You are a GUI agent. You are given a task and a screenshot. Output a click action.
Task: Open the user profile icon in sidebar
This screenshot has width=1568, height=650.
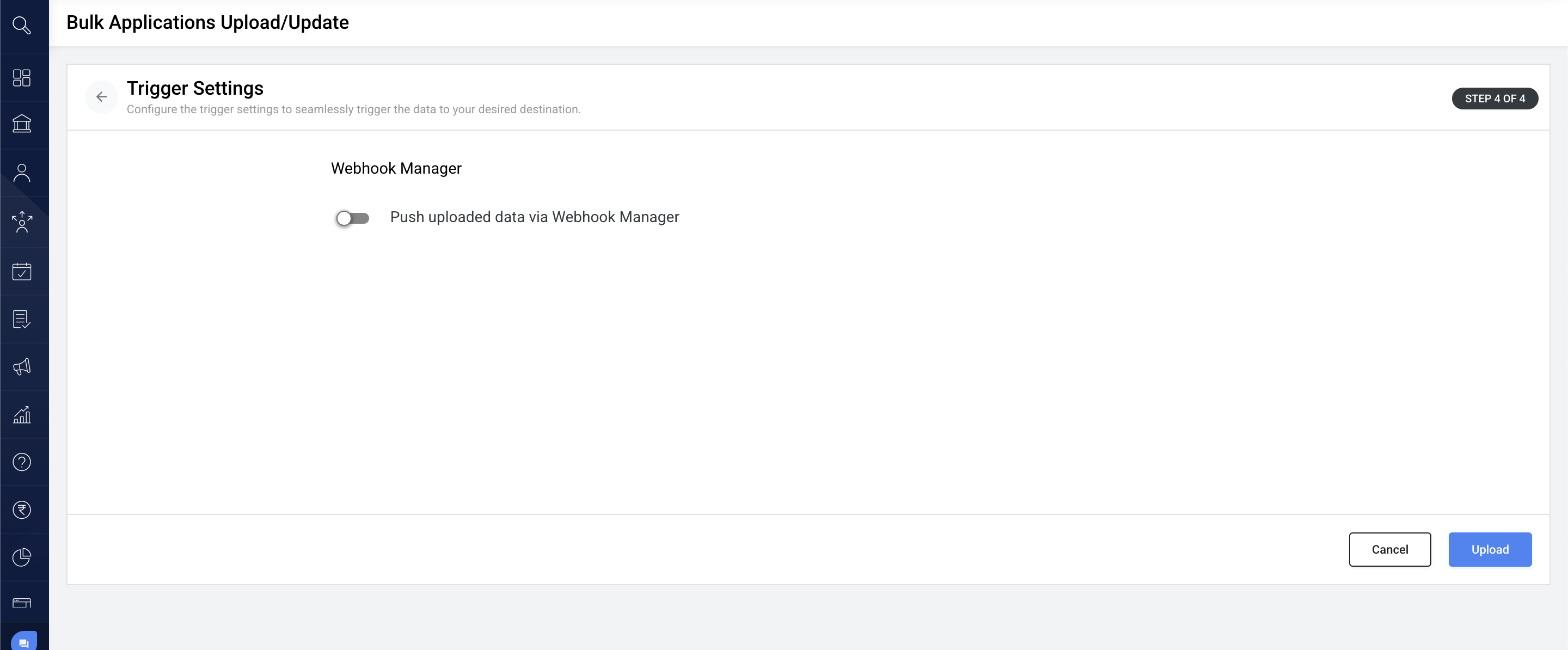point(22,173)
